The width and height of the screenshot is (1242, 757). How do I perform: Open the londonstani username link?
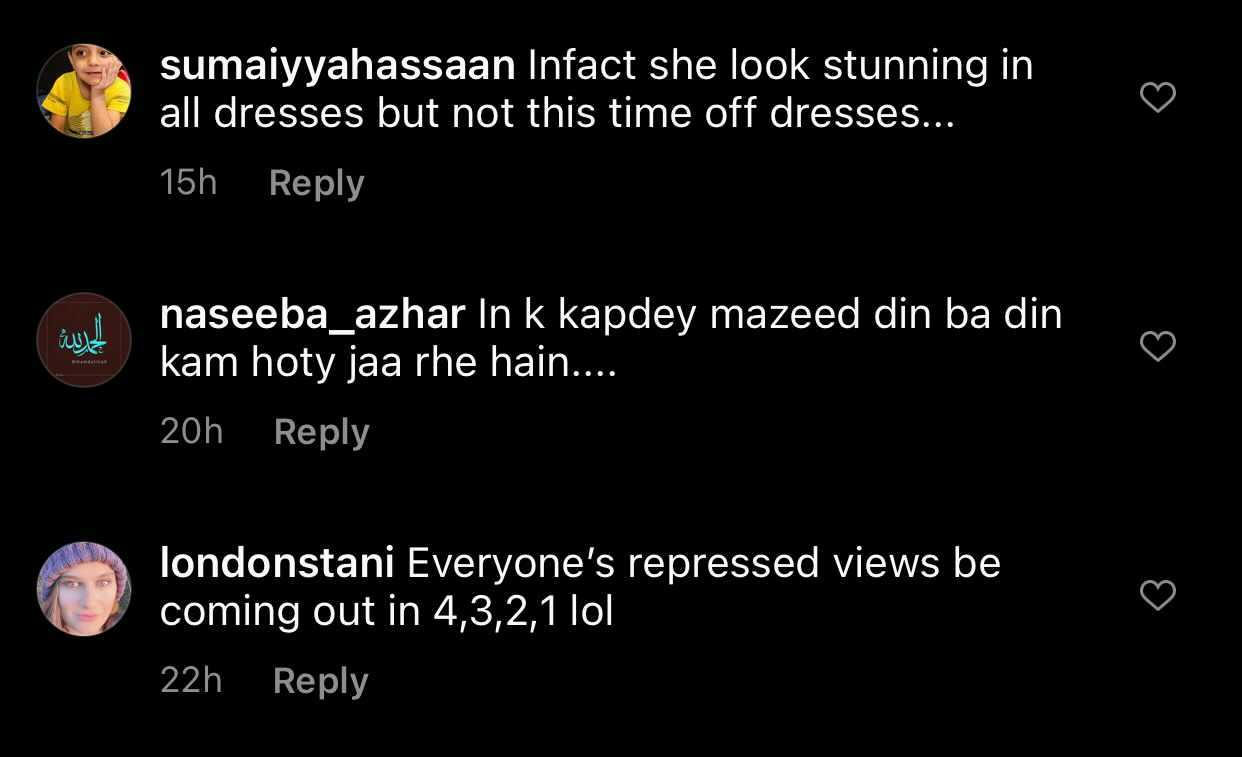click(x=277, y=564)
